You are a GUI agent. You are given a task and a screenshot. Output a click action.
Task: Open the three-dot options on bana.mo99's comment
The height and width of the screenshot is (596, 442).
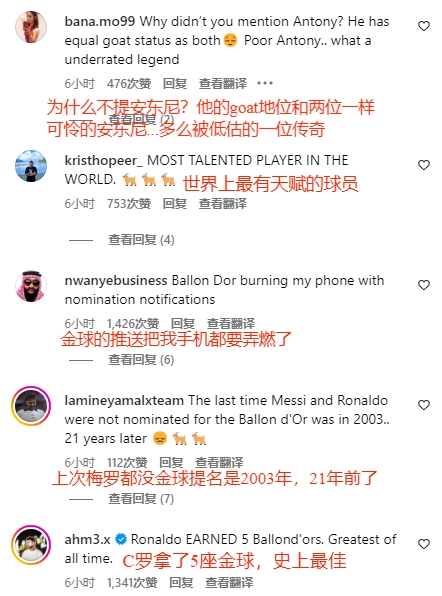pos(265,83)
